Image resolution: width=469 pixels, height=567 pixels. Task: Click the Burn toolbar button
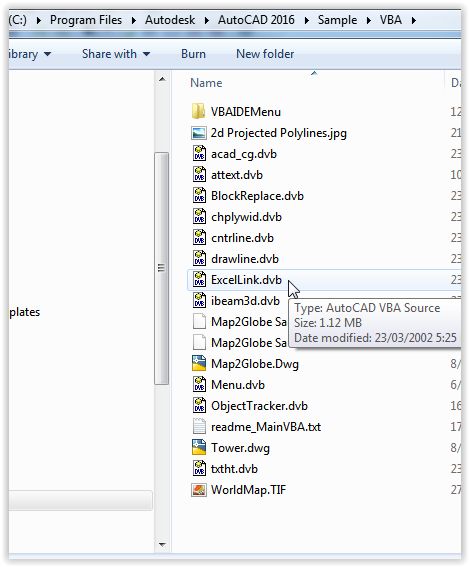pos(193,54)
